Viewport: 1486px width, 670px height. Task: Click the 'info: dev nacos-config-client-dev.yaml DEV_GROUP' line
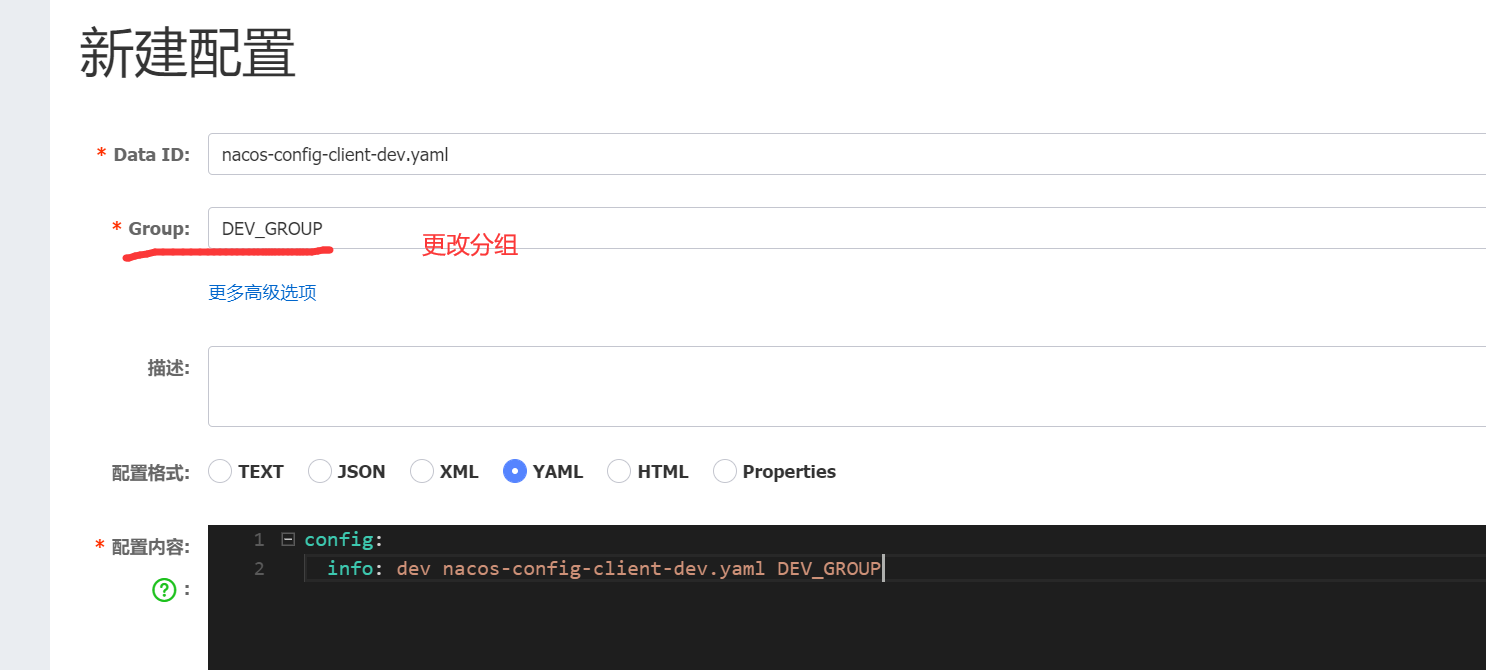(x=604, y=569)
